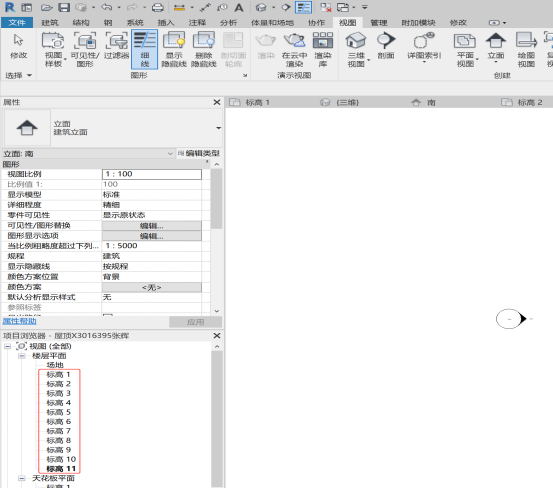Click the 详细程度 精细 value
The height and width of the screenshot is (489, 553).
click(152, 205)
